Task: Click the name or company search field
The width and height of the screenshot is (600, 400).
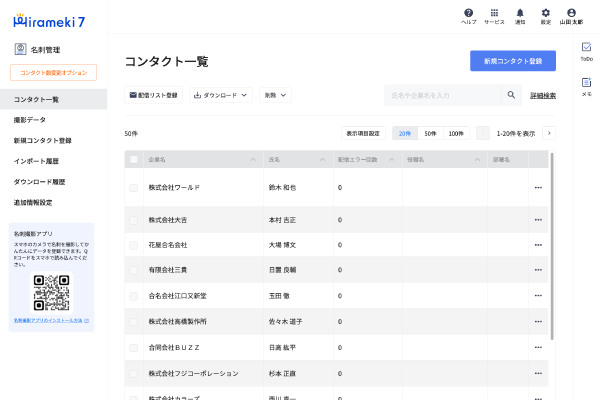Action: tap(443, 95)
